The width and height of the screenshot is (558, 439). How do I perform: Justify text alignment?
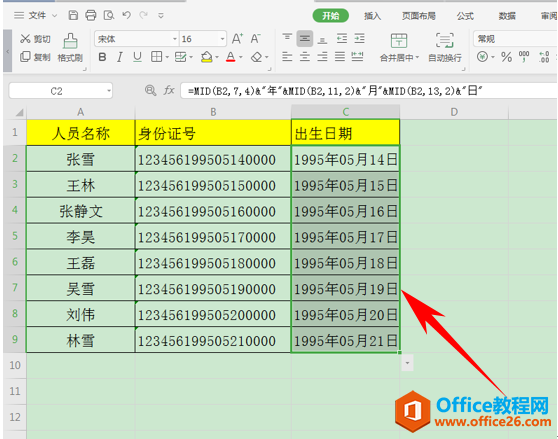pyautogui.click(x=340, y=57)
